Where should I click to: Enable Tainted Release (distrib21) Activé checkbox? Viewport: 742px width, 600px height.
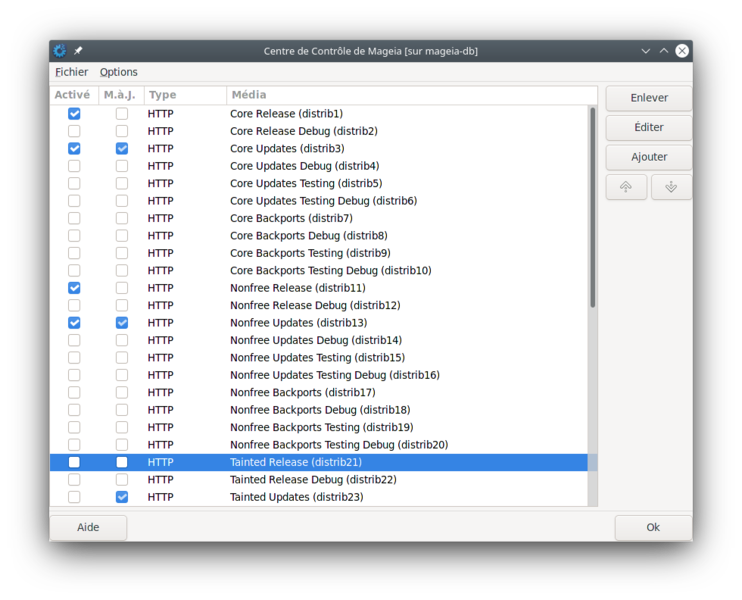[x=74, y=462]
